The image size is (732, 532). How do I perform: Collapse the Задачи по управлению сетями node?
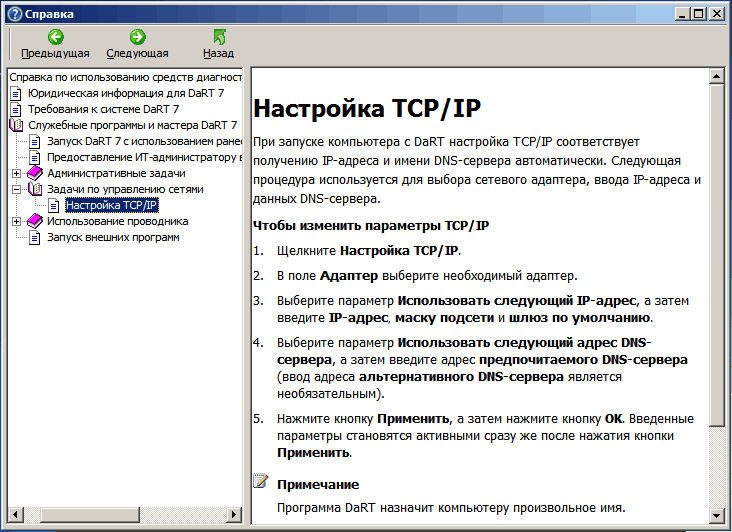[x=16, y=189]
